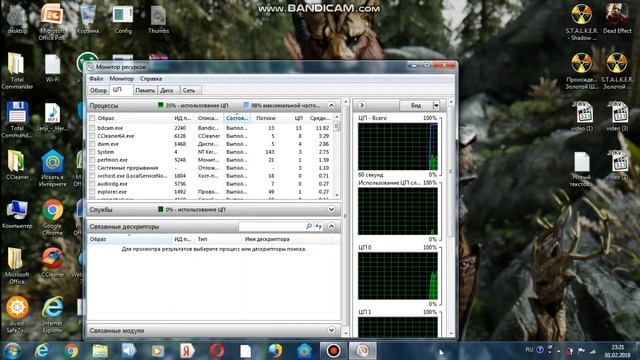The height and width of the screenshot is (360, 640).
Task: Open Opera browser from the taskbar
Action: [x=217, y=351]
